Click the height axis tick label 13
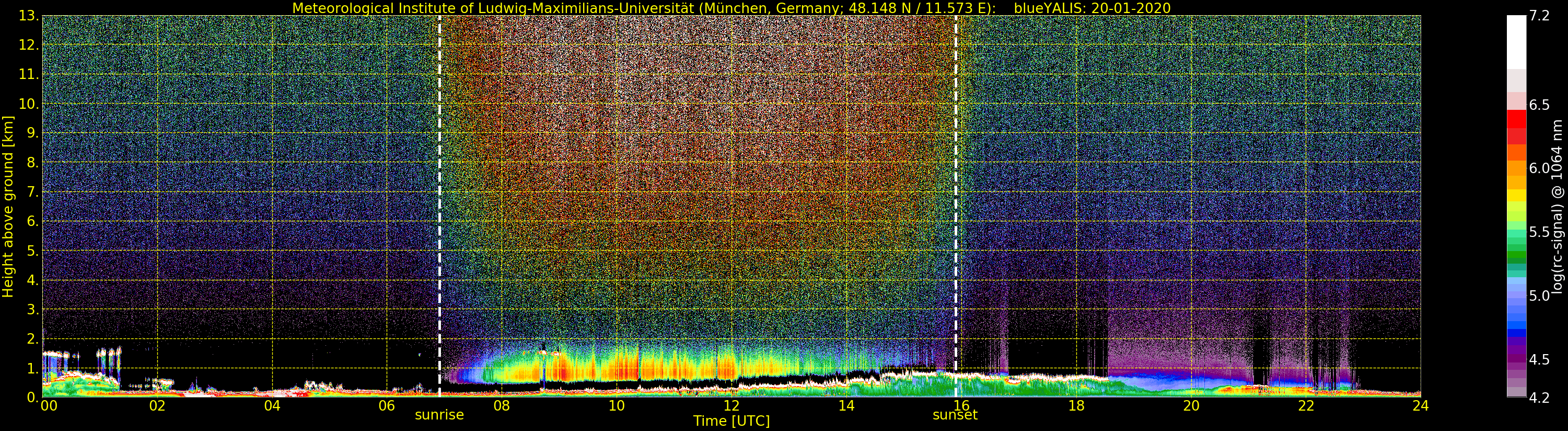The image size is (1568, 431). (29, 16)
